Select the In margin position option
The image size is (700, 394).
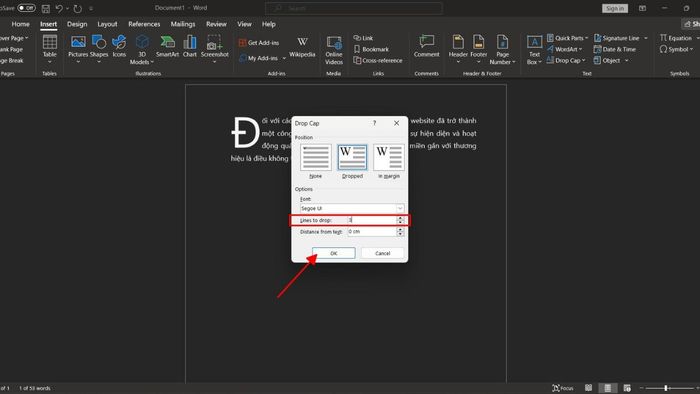(389, 162)
